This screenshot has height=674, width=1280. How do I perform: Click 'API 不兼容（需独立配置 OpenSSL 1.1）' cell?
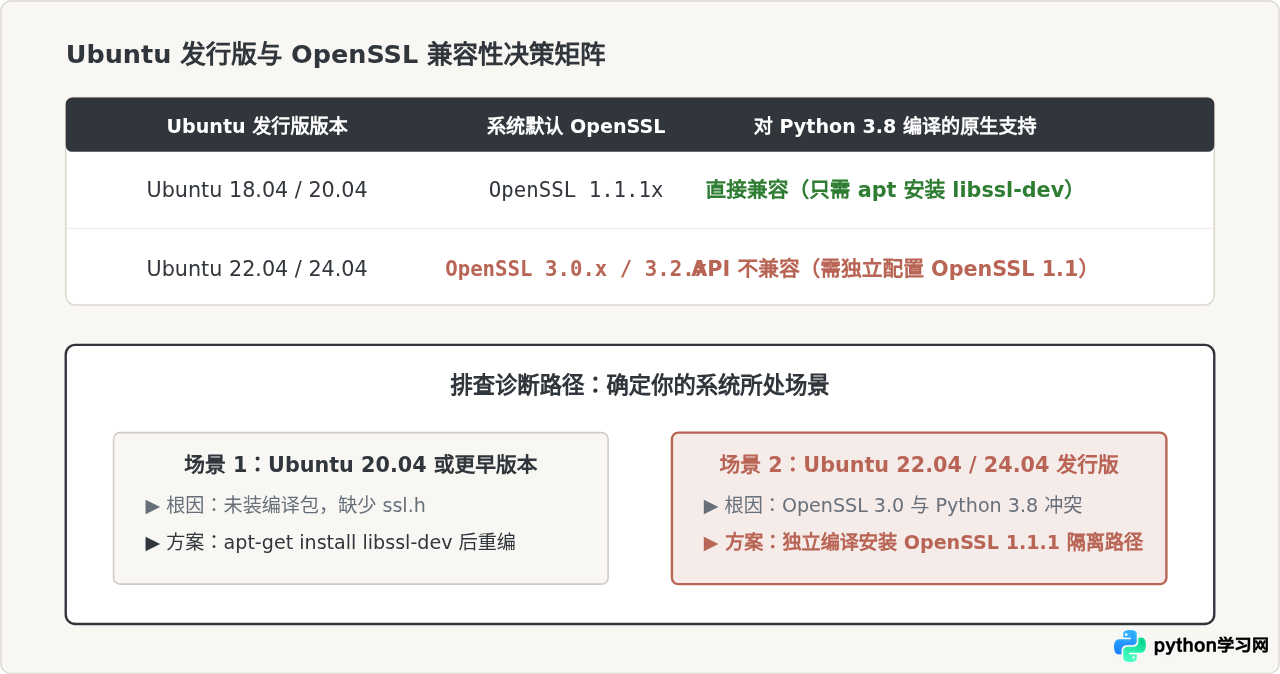click(x=891, y=268)
